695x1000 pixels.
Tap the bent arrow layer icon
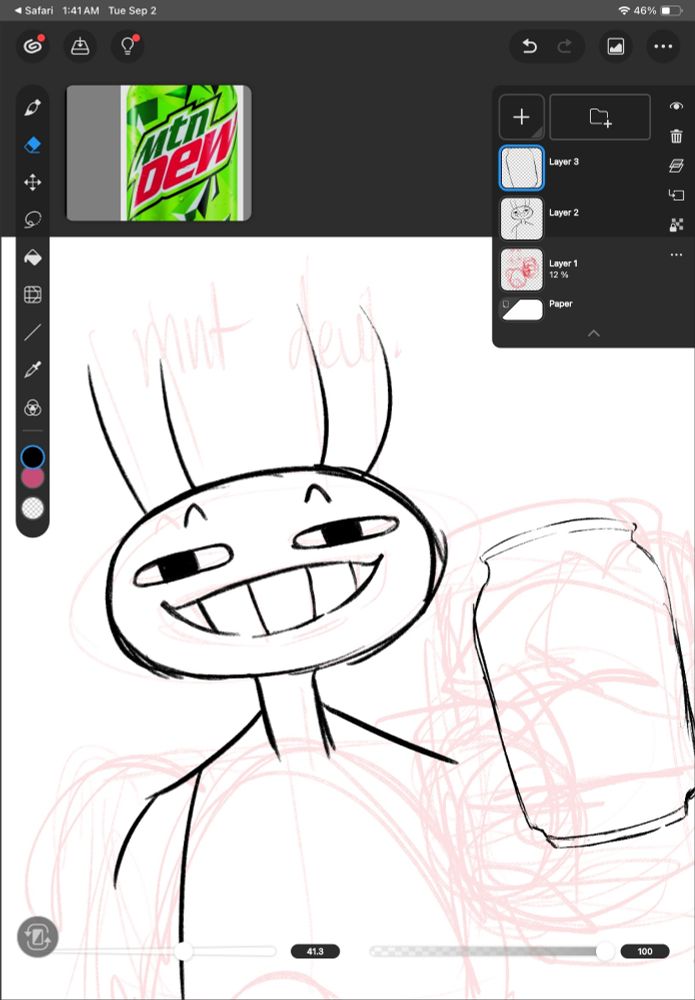pos(677,195)
